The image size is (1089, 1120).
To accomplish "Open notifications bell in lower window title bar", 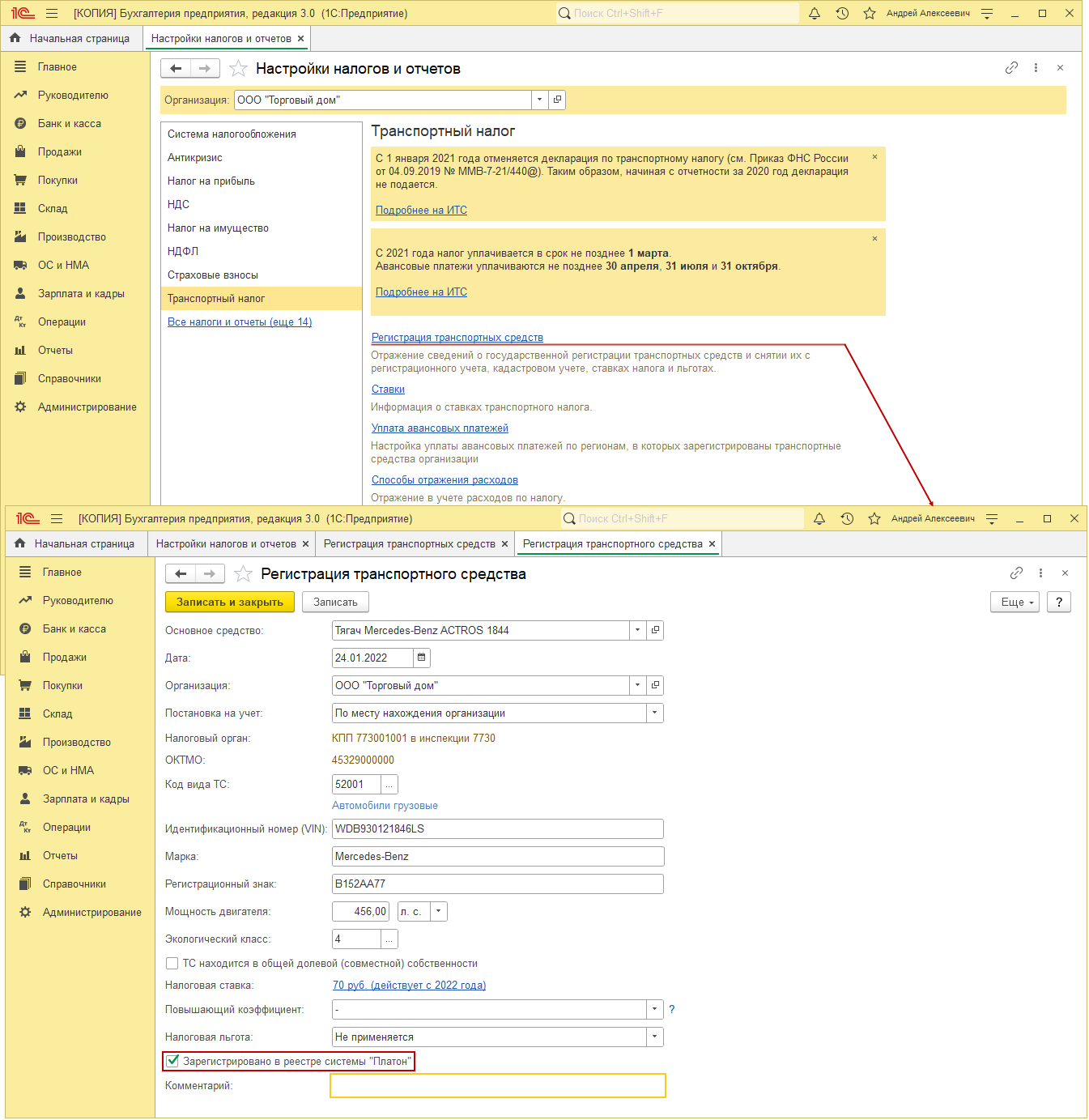I will 819,518.
